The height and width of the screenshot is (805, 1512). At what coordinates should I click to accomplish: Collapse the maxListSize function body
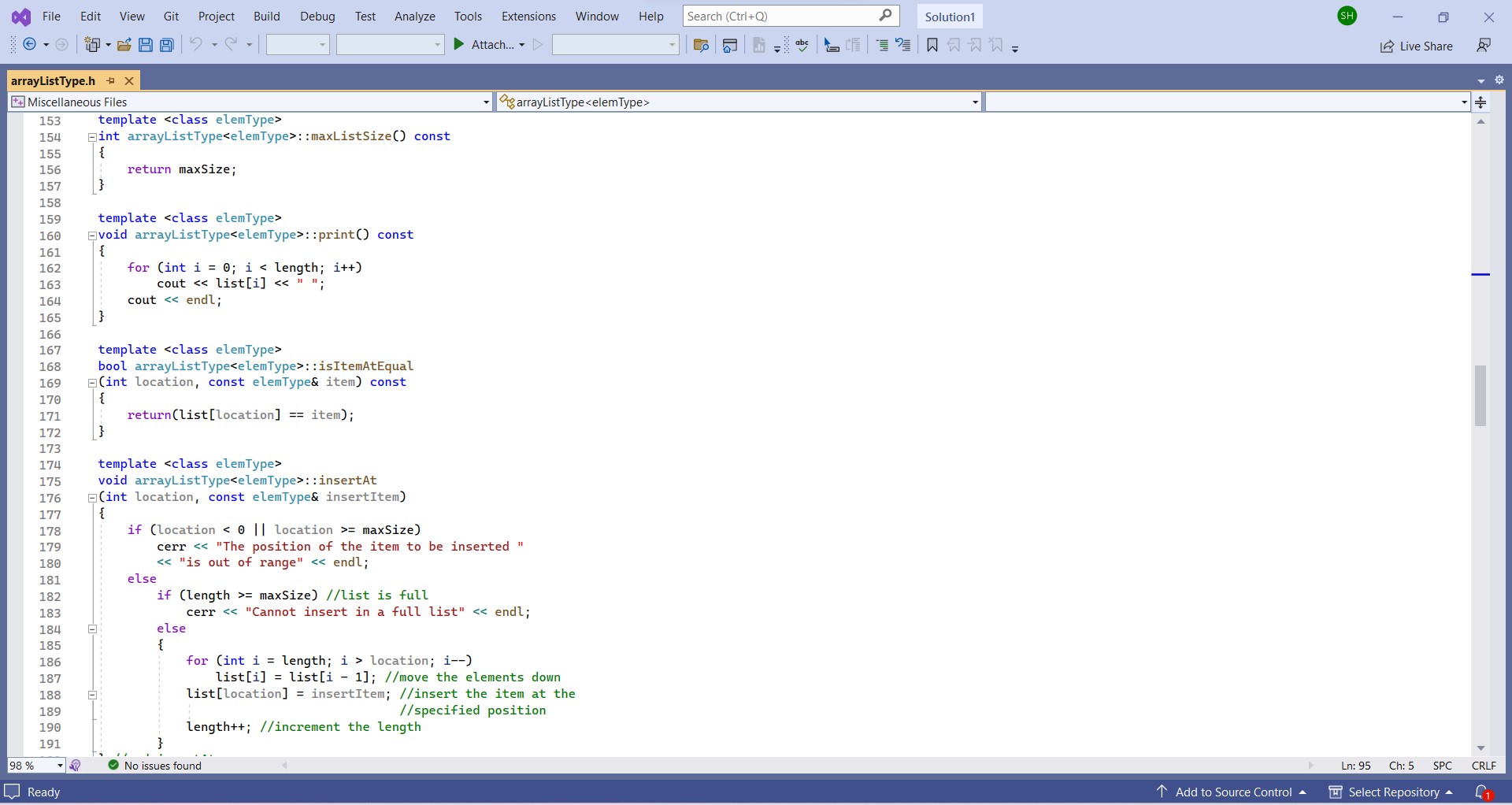click(x=92, y=137)
